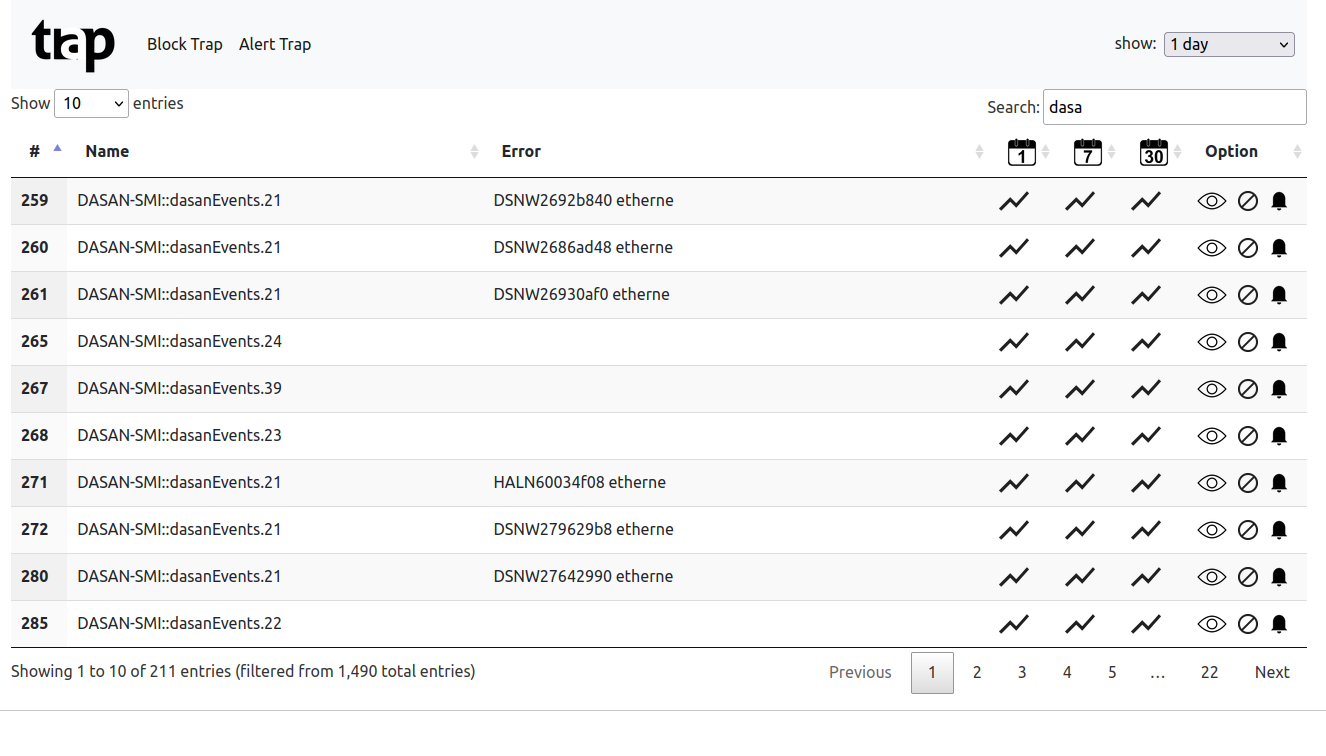The image size is (1326, 756).
Task: Sort by 1-day calendar column
Action: click(x=1021, y=152)
